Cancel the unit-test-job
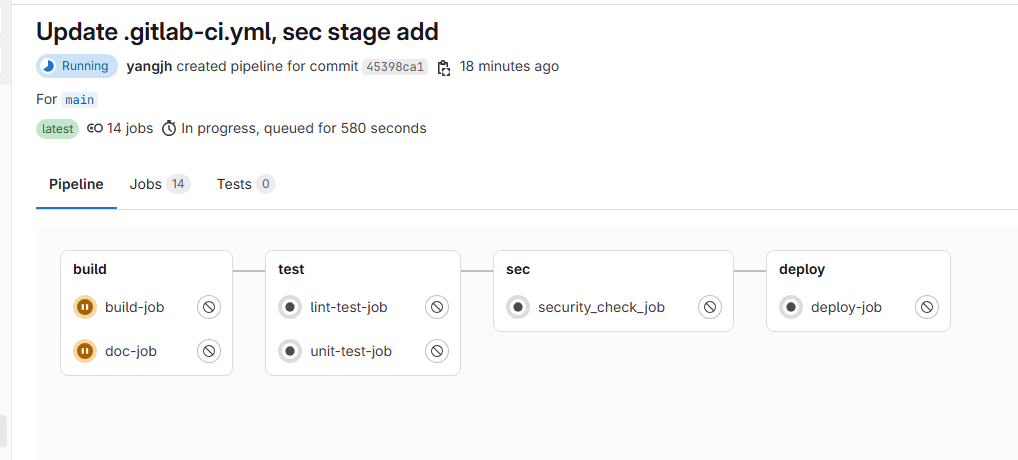Viewport: 1018px width, 460px height. [x=437, y=351]
